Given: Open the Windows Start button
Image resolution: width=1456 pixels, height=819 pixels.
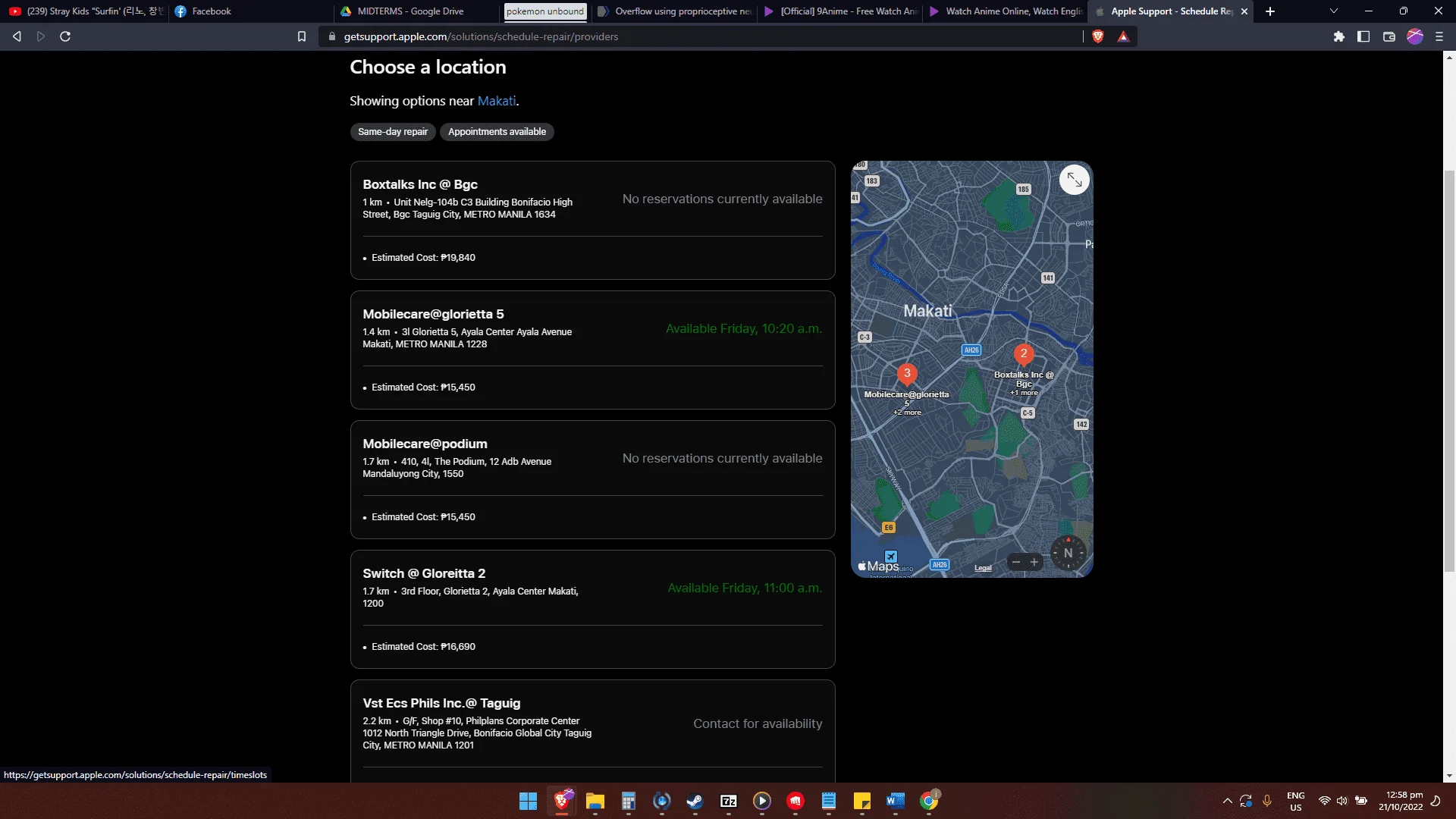Looking at the screenshot, I should 529,801.
